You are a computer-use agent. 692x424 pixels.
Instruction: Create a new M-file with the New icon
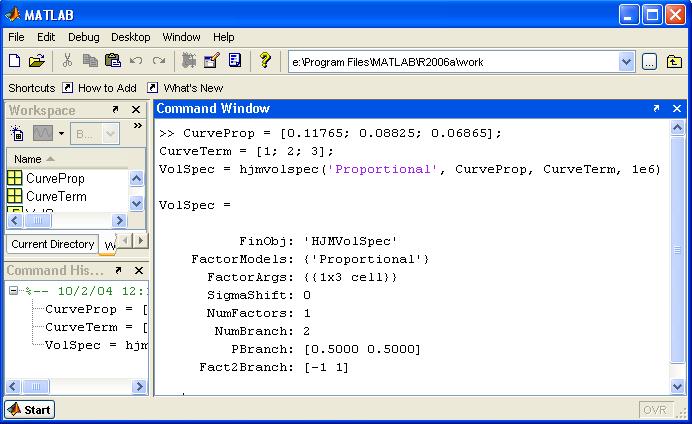(x=15, y=60)
